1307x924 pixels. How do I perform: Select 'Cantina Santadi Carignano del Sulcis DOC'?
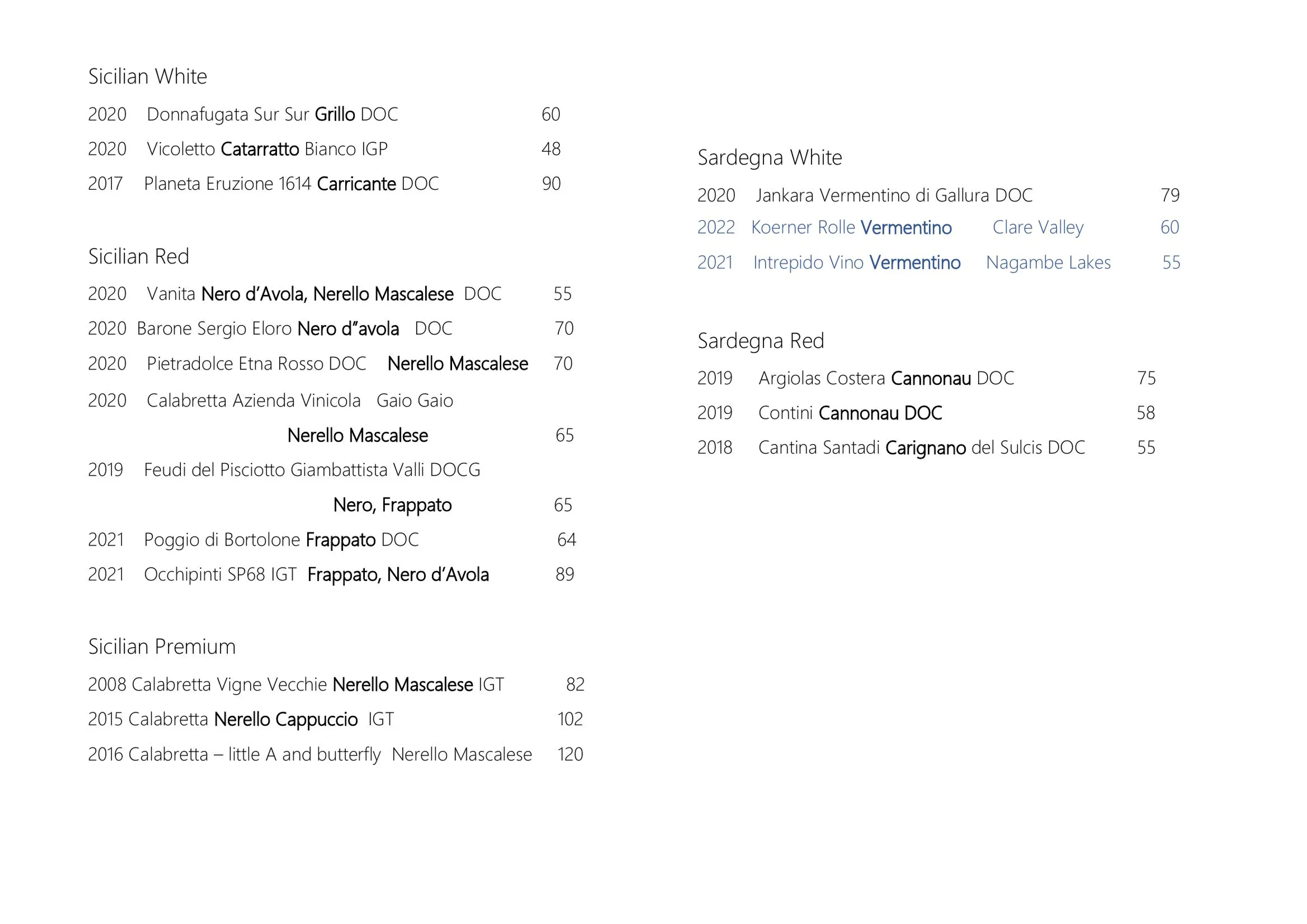point(922,448)
